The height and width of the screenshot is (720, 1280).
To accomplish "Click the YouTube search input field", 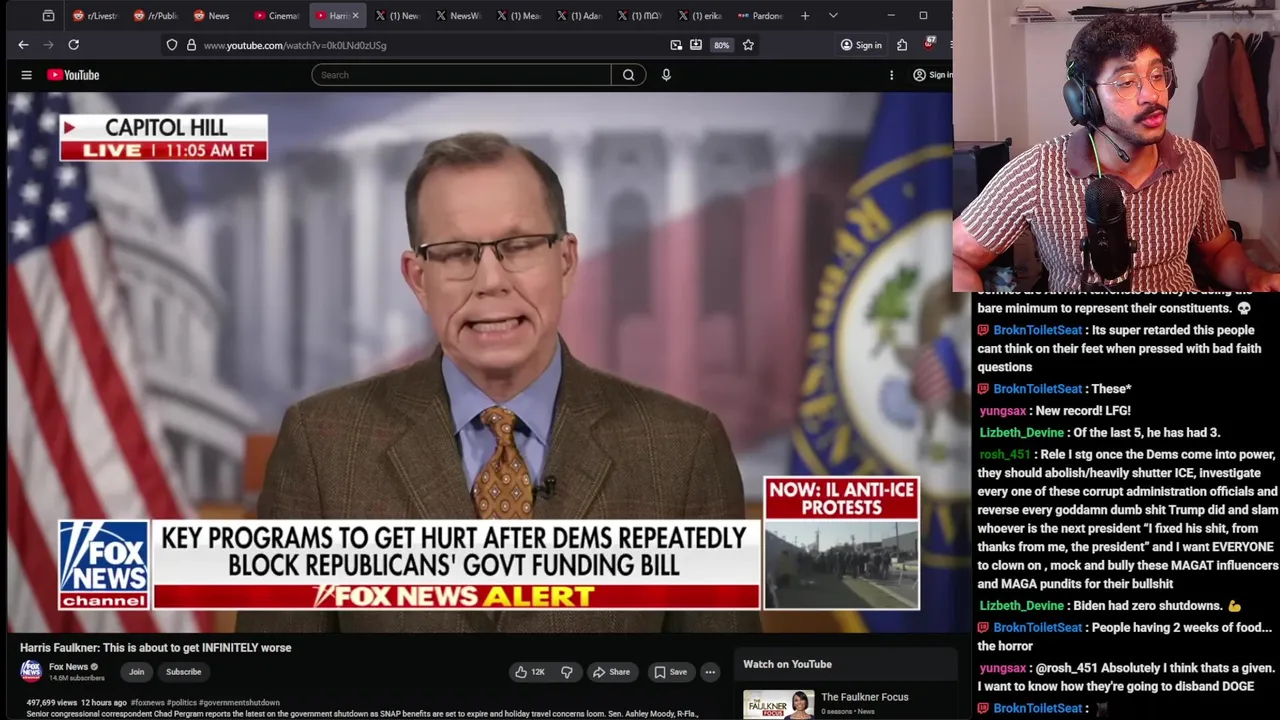I will [461, 75].
